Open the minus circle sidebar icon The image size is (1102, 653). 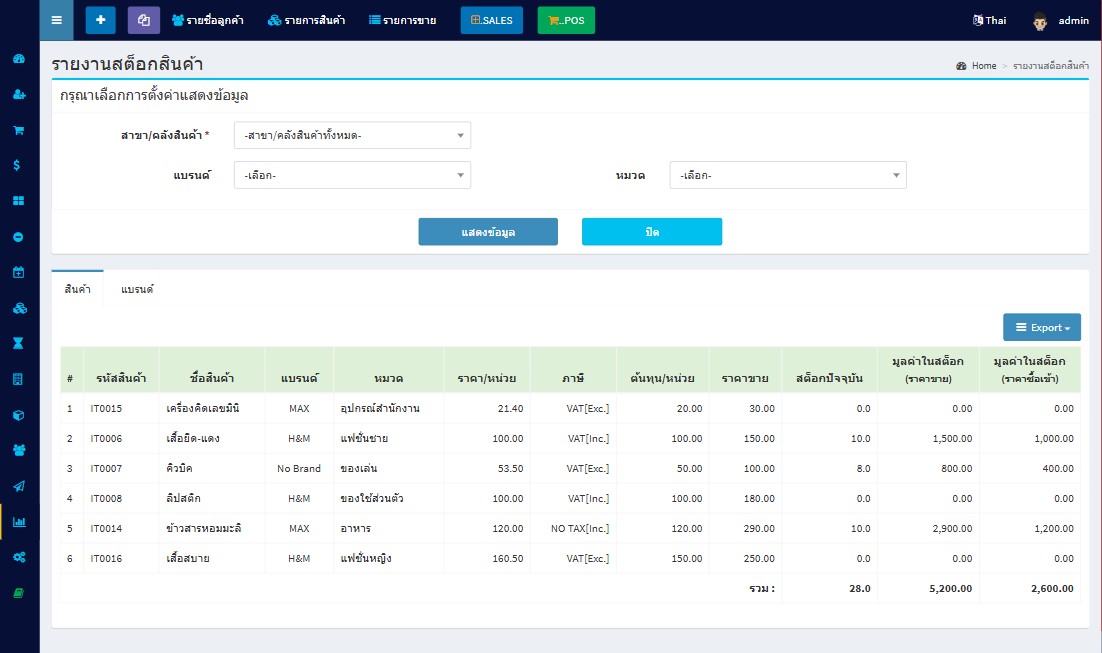[x=19, y=237]
